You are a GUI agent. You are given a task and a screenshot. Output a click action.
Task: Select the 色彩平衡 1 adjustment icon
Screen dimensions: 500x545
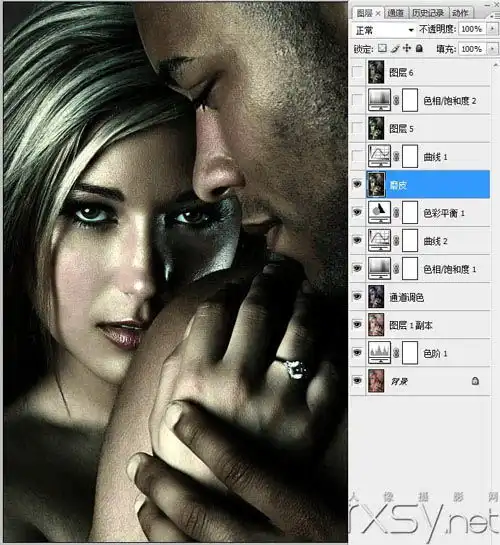379,212
